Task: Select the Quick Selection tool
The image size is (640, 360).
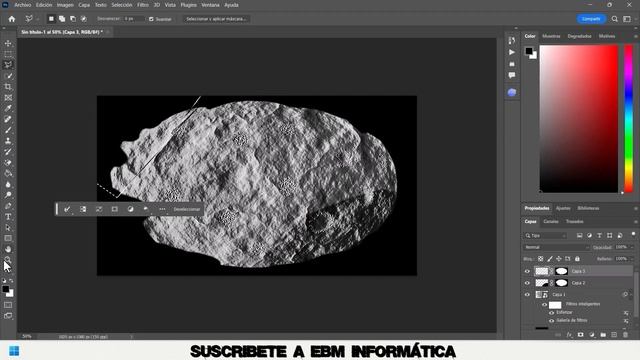Action: point(8,76)
